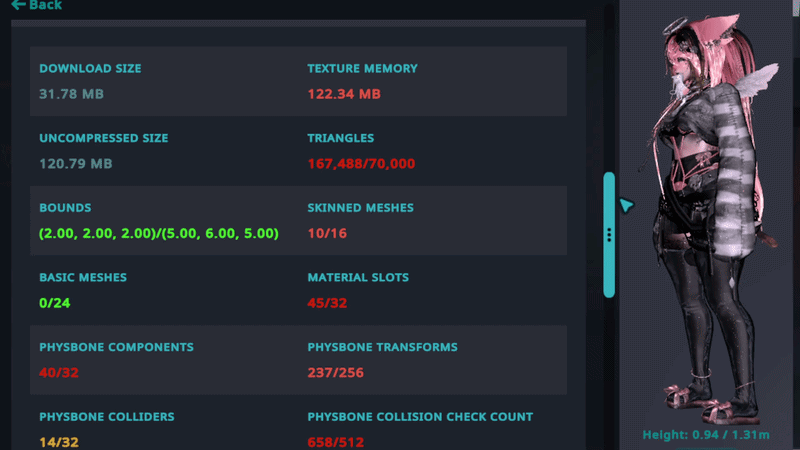Image resolution: width=800 pixels, height=450 pixels.
Task: Click the 122.34 MB texture memory value
Action: 344,94
